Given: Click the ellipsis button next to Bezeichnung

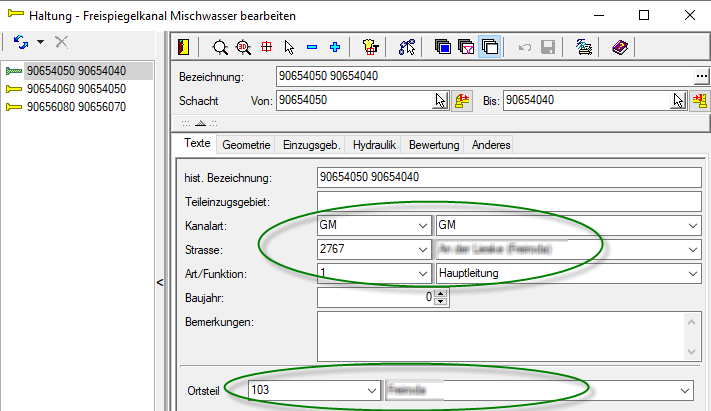Looking at the screenshot, I should pyautogui.click(x=701, y=76).
